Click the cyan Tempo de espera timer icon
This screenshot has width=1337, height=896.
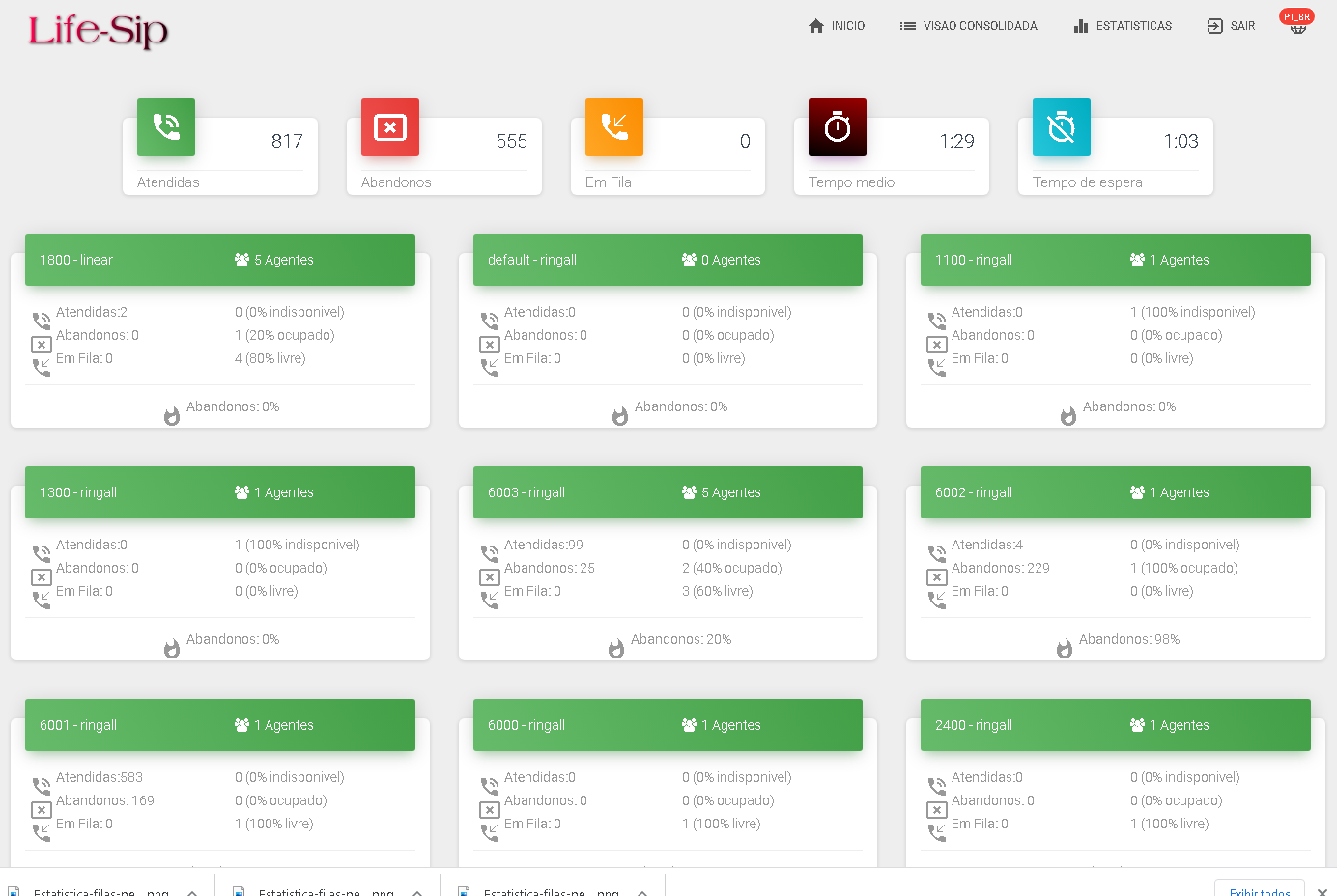1061,127
